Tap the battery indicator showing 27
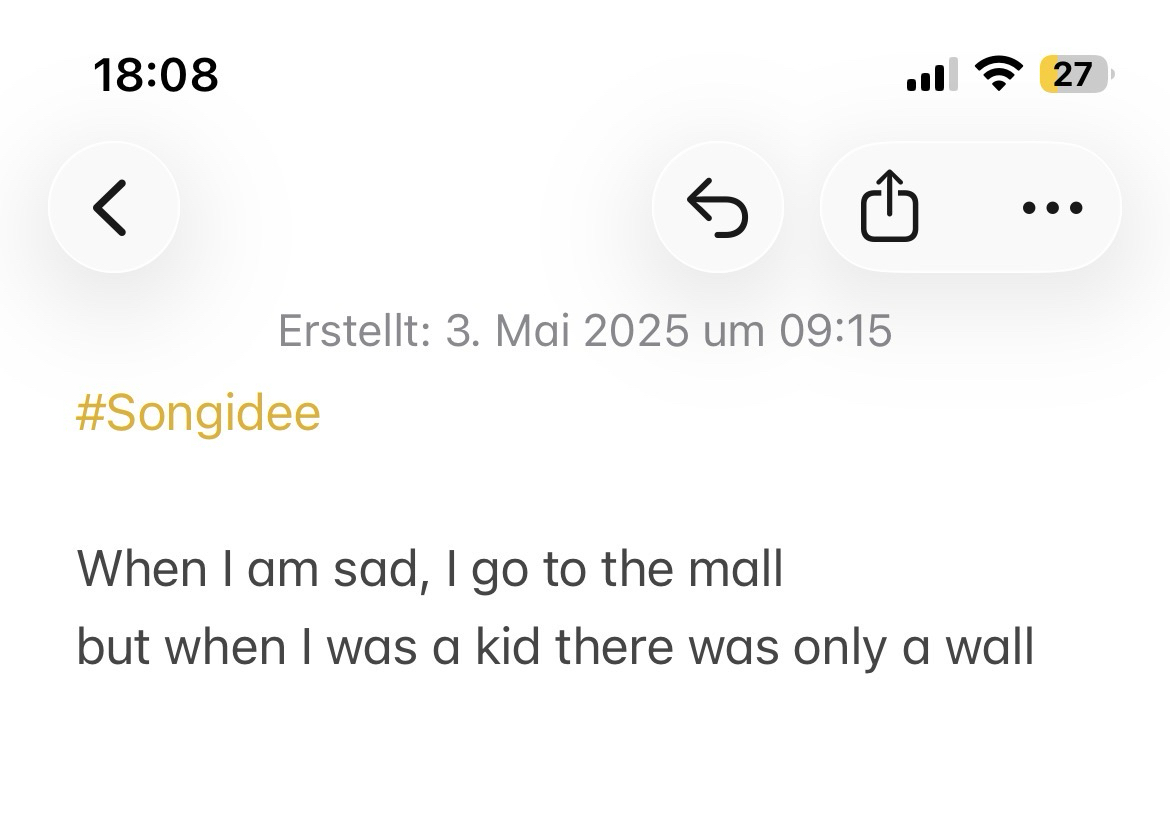Screen dimensions: 1170x834 pos(1074,75)
